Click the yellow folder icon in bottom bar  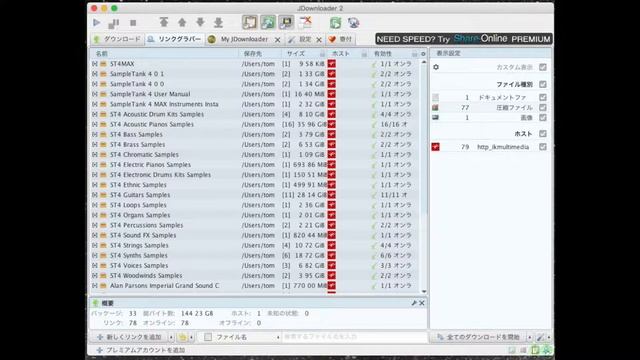(182, 337)
